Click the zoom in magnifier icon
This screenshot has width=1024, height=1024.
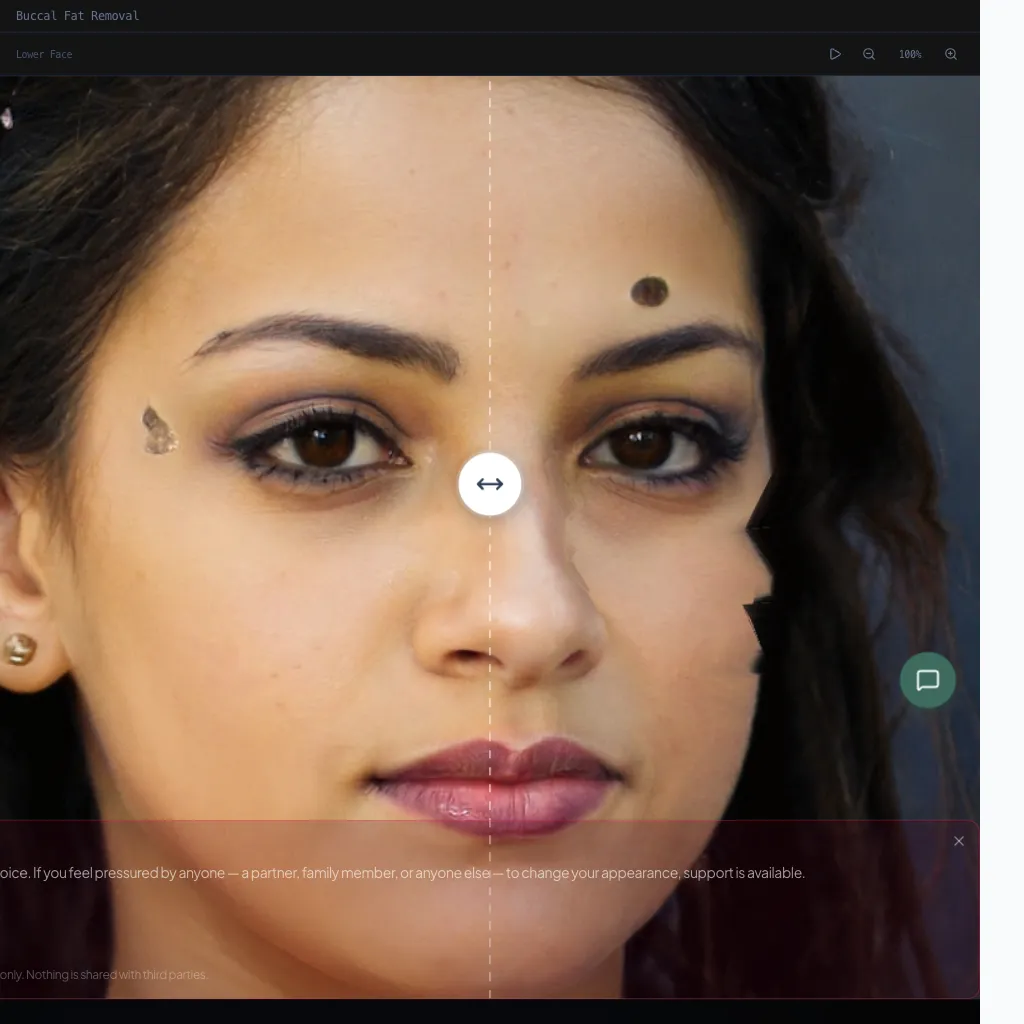tap(951, 54)
